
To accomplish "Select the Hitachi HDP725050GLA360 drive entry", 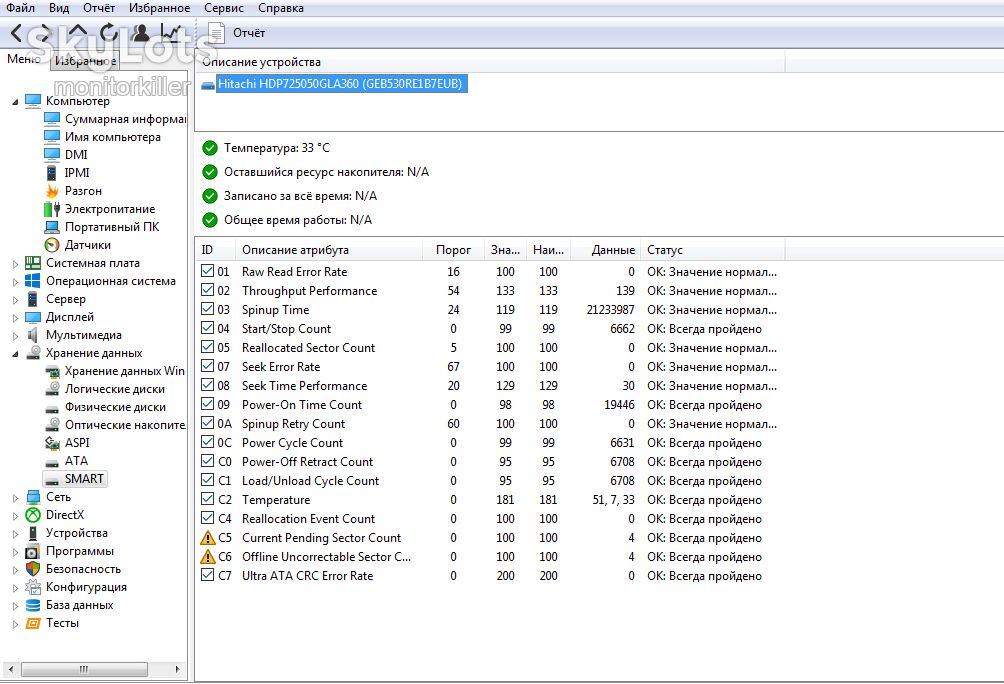I will click(340, 84).
